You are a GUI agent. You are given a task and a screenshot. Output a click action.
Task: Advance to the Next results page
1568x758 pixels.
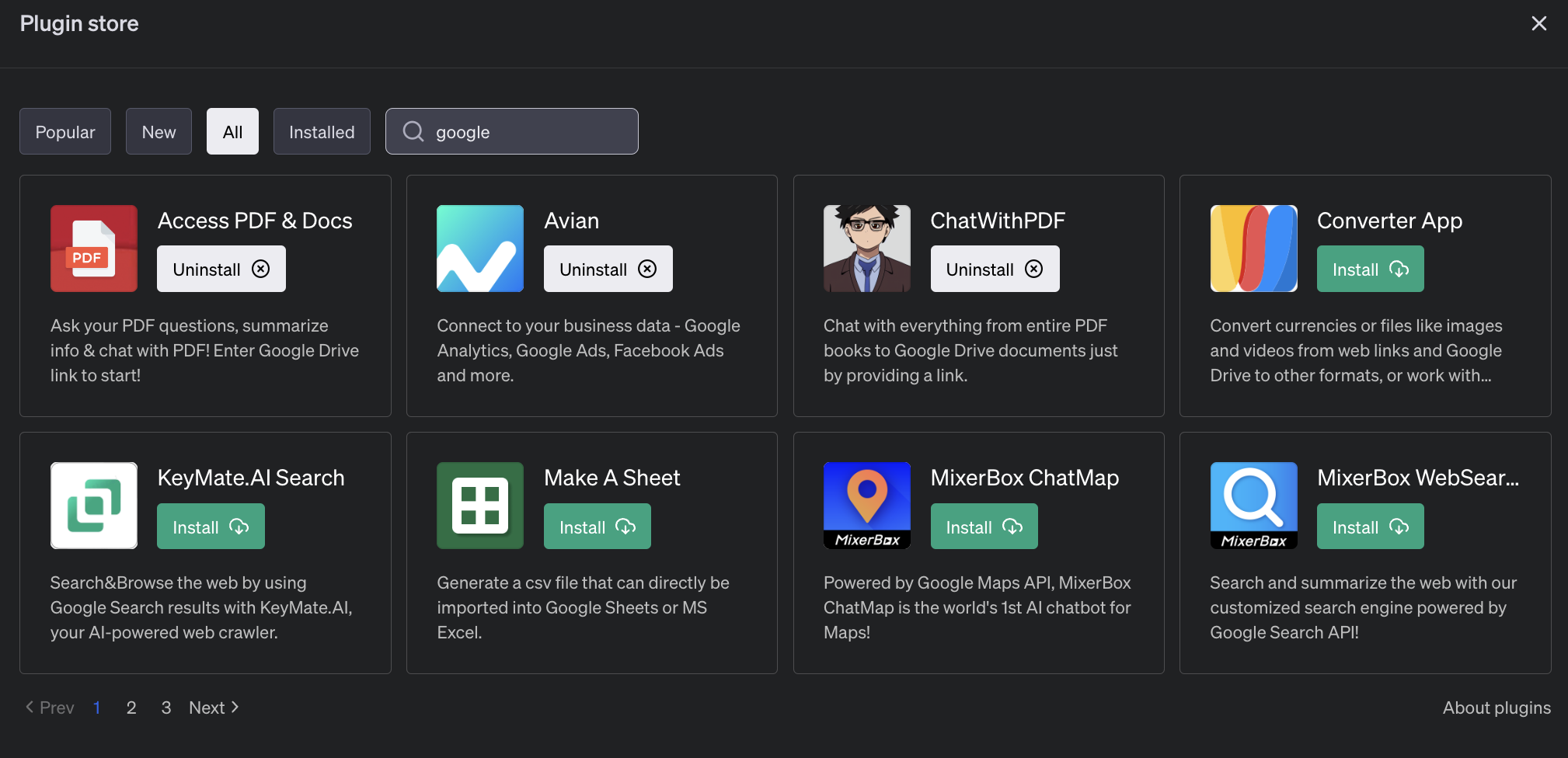tap(207, 708)
